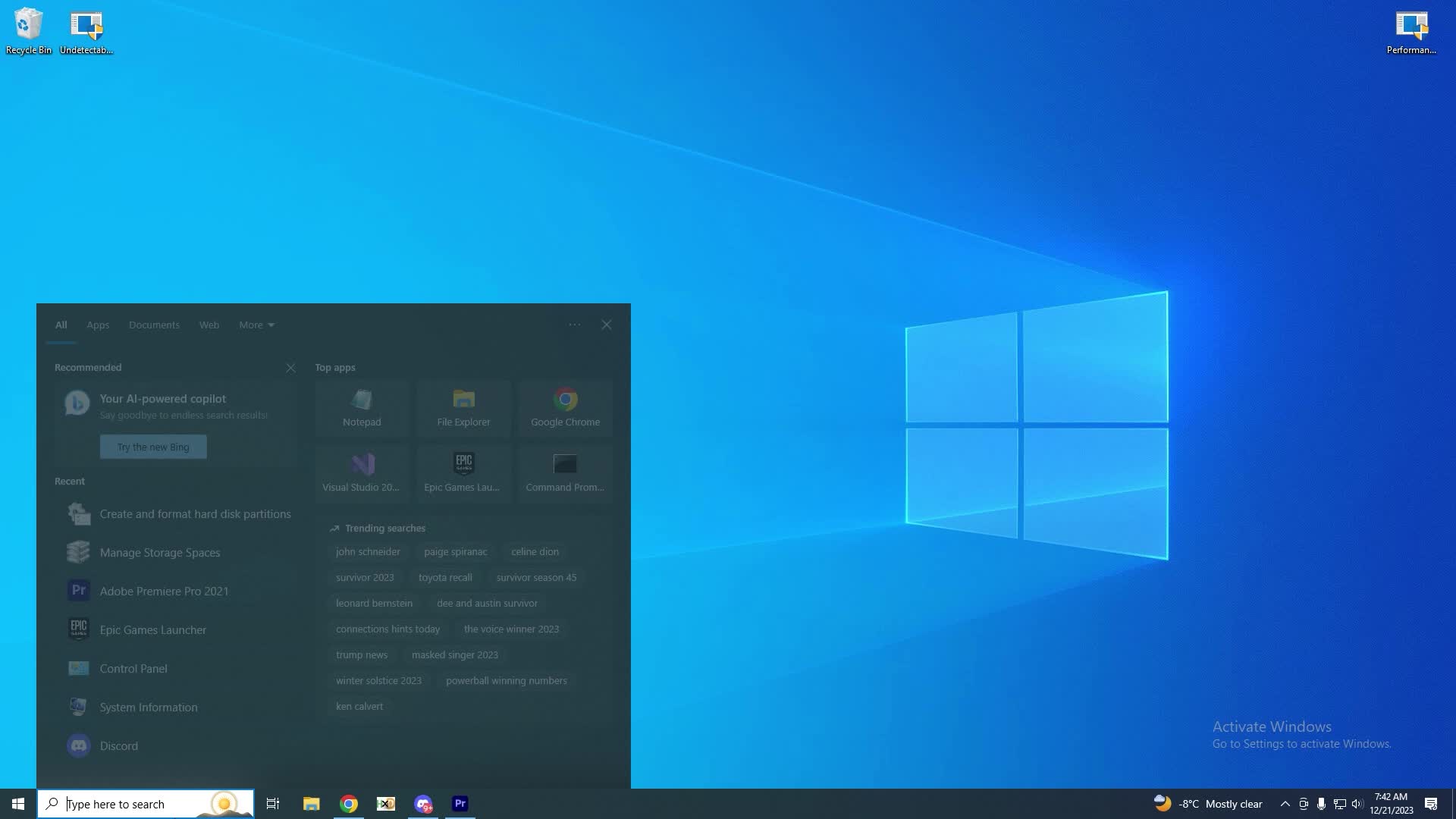The width and height of the screenshot is (1456, 819).
Task: Open Excel from the taskbar
Action: tap(385, 803)
